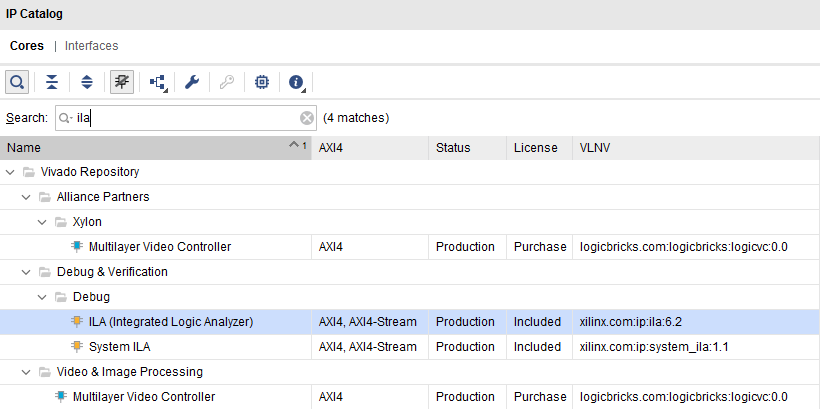Image resolution: width=820 pixels, height=409 pixels.
Task: Click the chip-shaped IP toolbar icon
Action: point(261,82)
